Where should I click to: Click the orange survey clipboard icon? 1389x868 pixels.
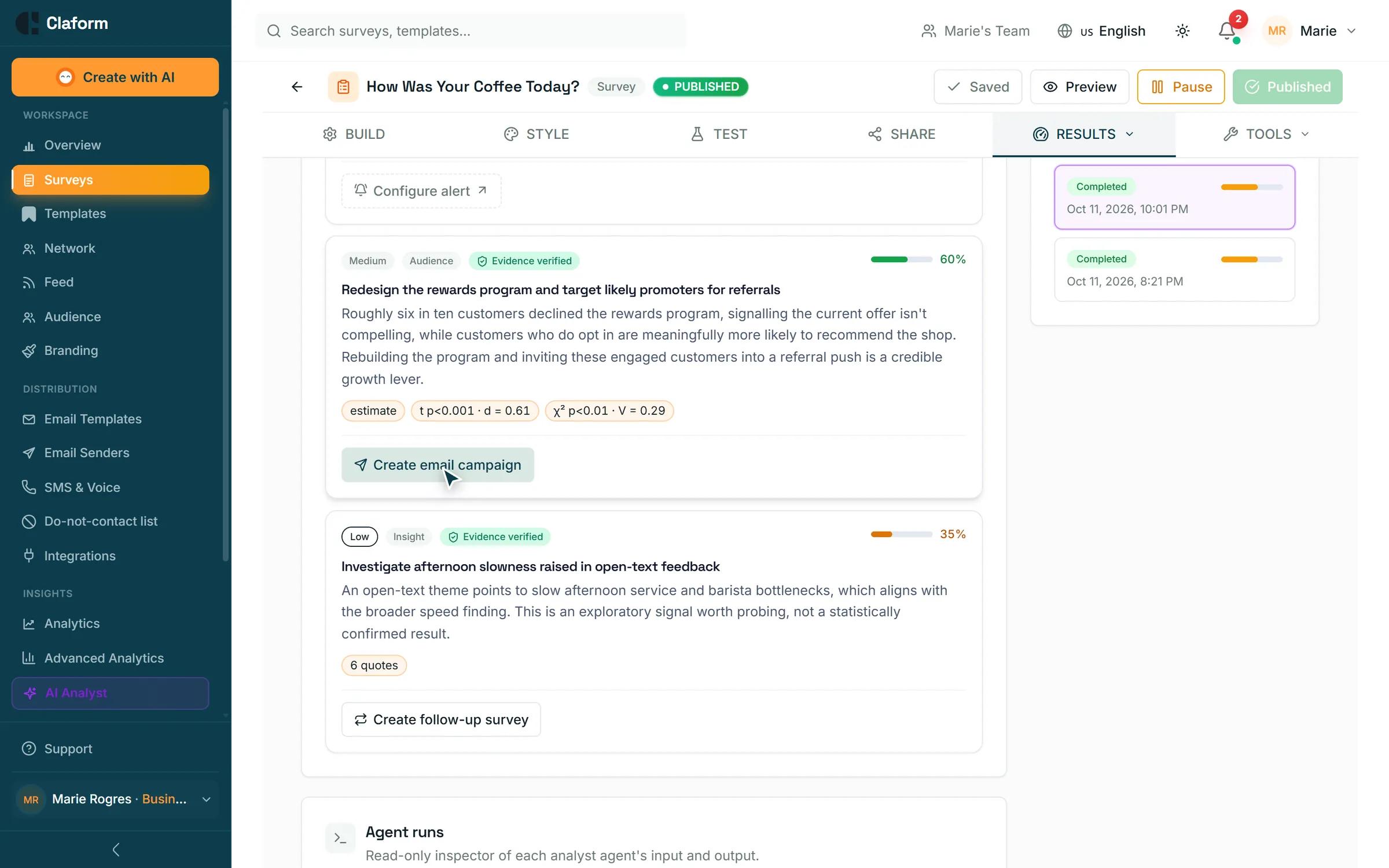pyautogui.click(x=343, y=87)
